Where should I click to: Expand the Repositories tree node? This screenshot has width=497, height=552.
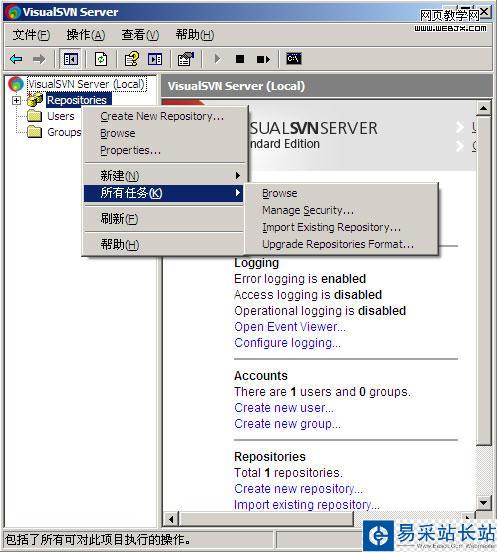tap(16, 100)
